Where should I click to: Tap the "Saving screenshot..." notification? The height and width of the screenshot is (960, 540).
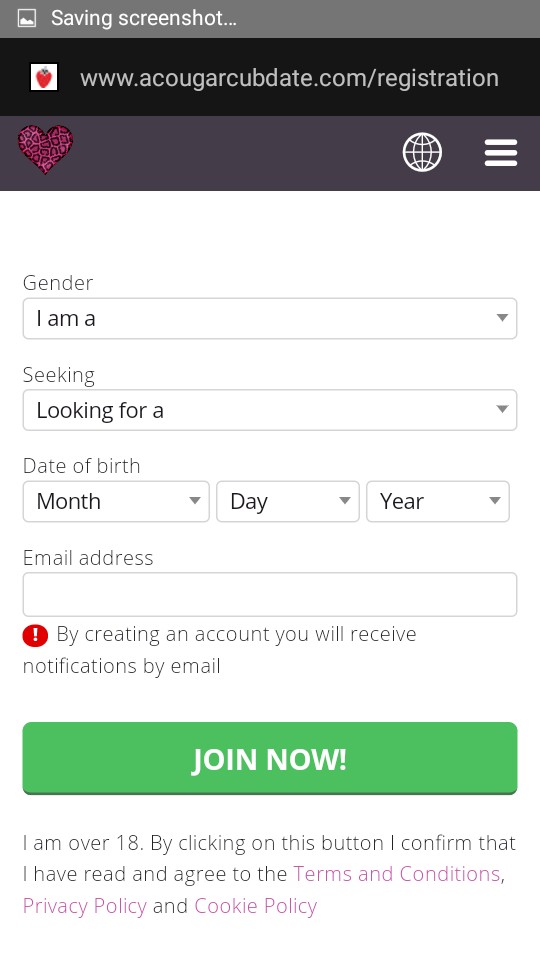143,18
